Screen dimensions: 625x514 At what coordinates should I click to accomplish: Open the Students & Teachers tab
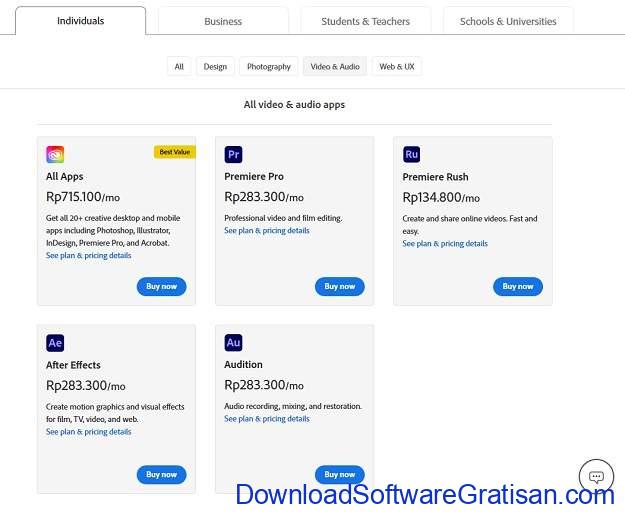(x=365, y=21)
